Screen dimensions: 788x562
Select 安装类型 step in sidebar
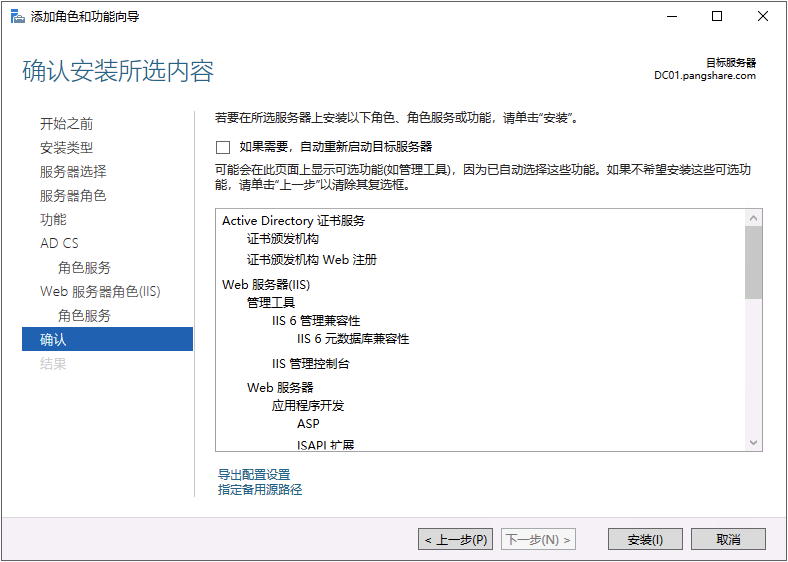coord(67,148)
